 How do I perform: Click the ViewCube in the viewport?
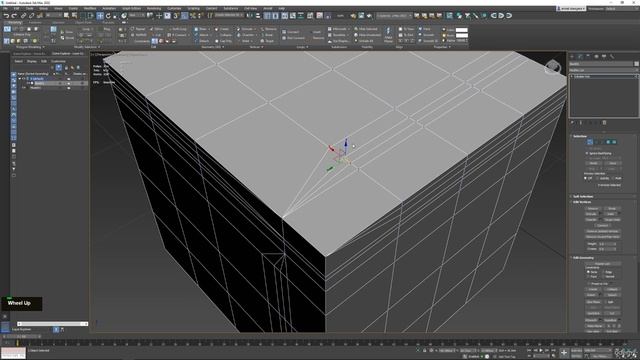coord(553,67)
